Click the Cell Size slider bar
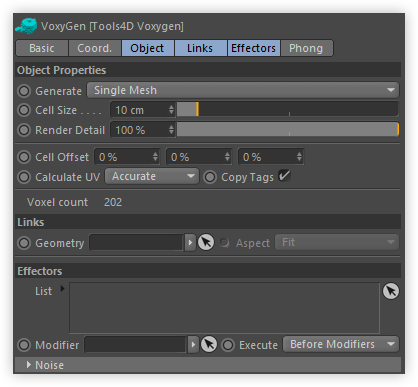This screenshot has width=418, height=387. click(x=288, y=109)
